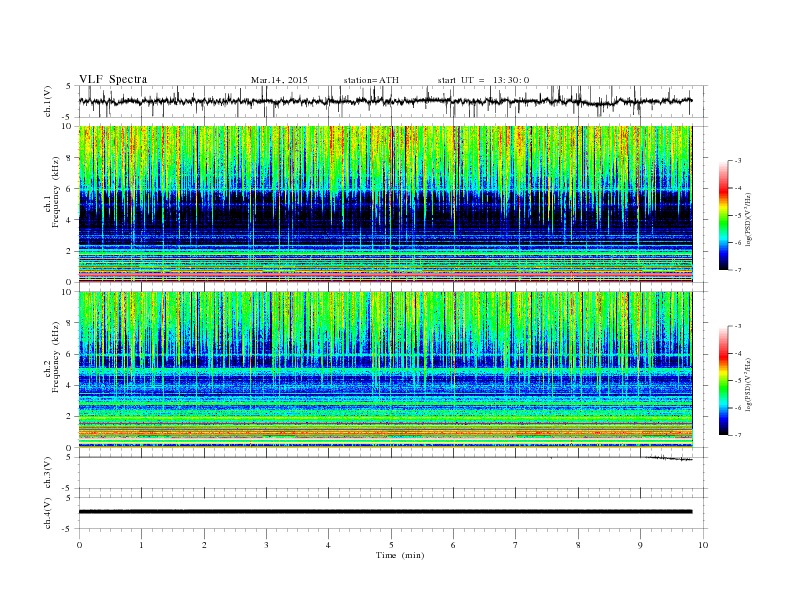Click the ch.1 voltage waveform trace

pos(385,101)
